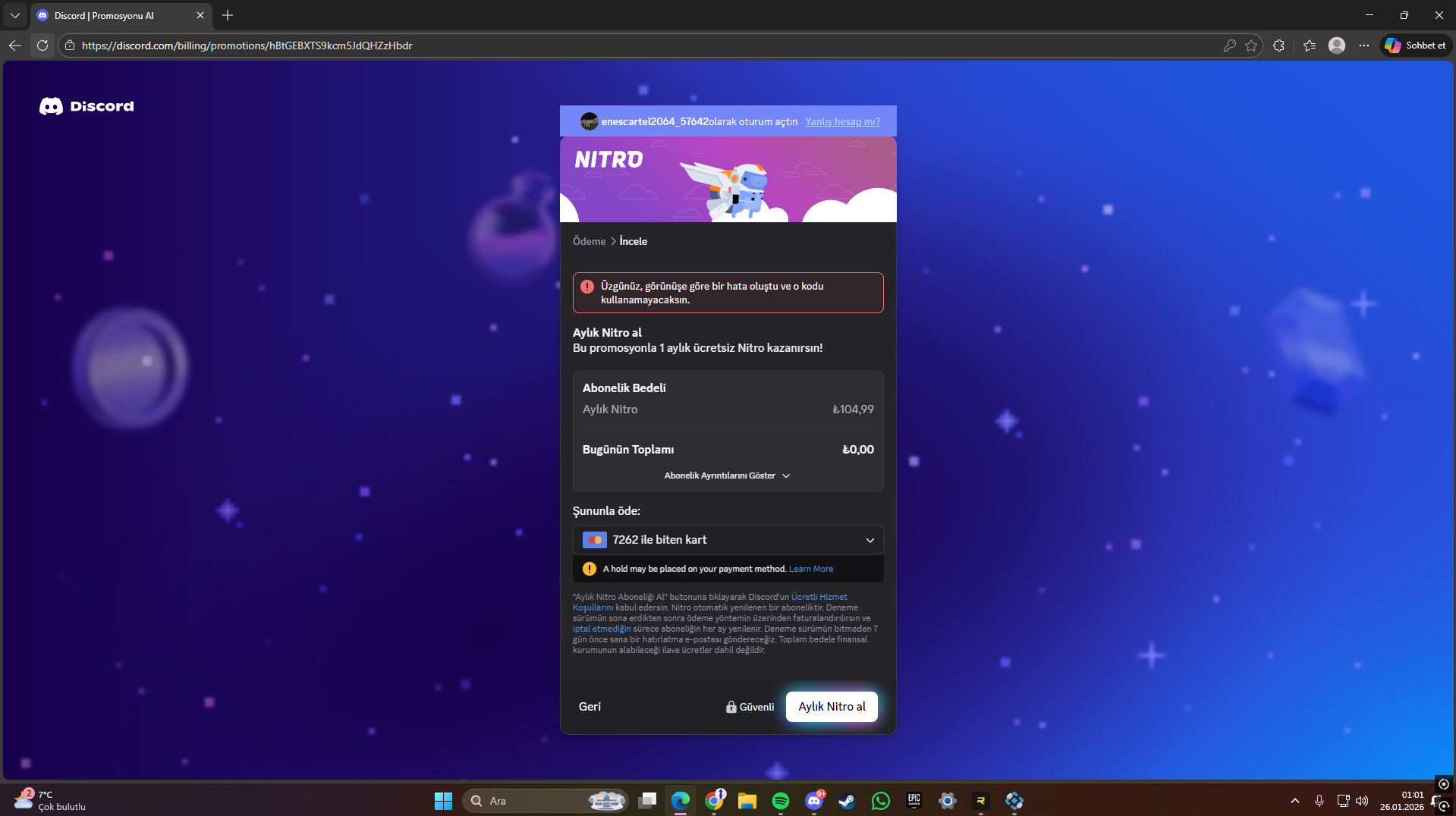Viewport: 1456px width, 816px height.
Task: Open the blue diamond app on the taskbar
Action: (1014, 801)
